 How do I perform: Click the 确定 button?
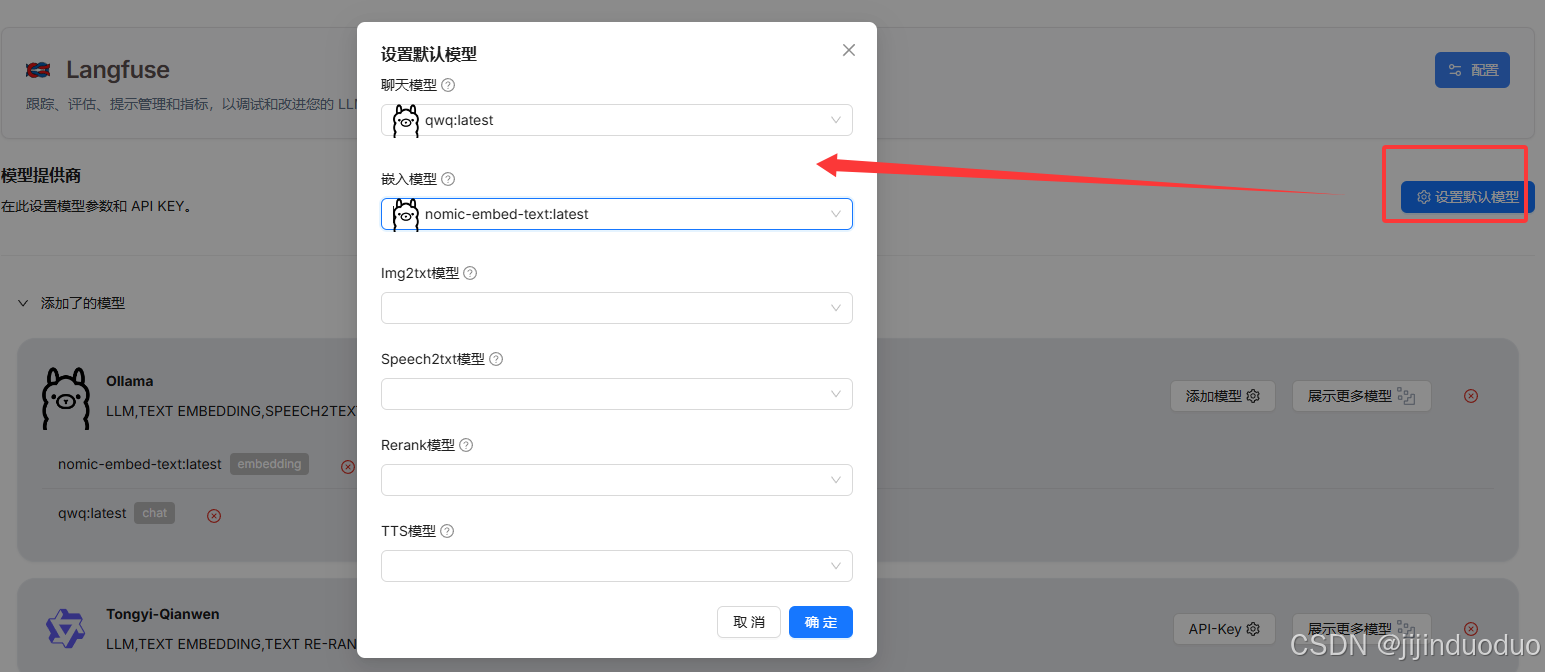click(821, 622)
